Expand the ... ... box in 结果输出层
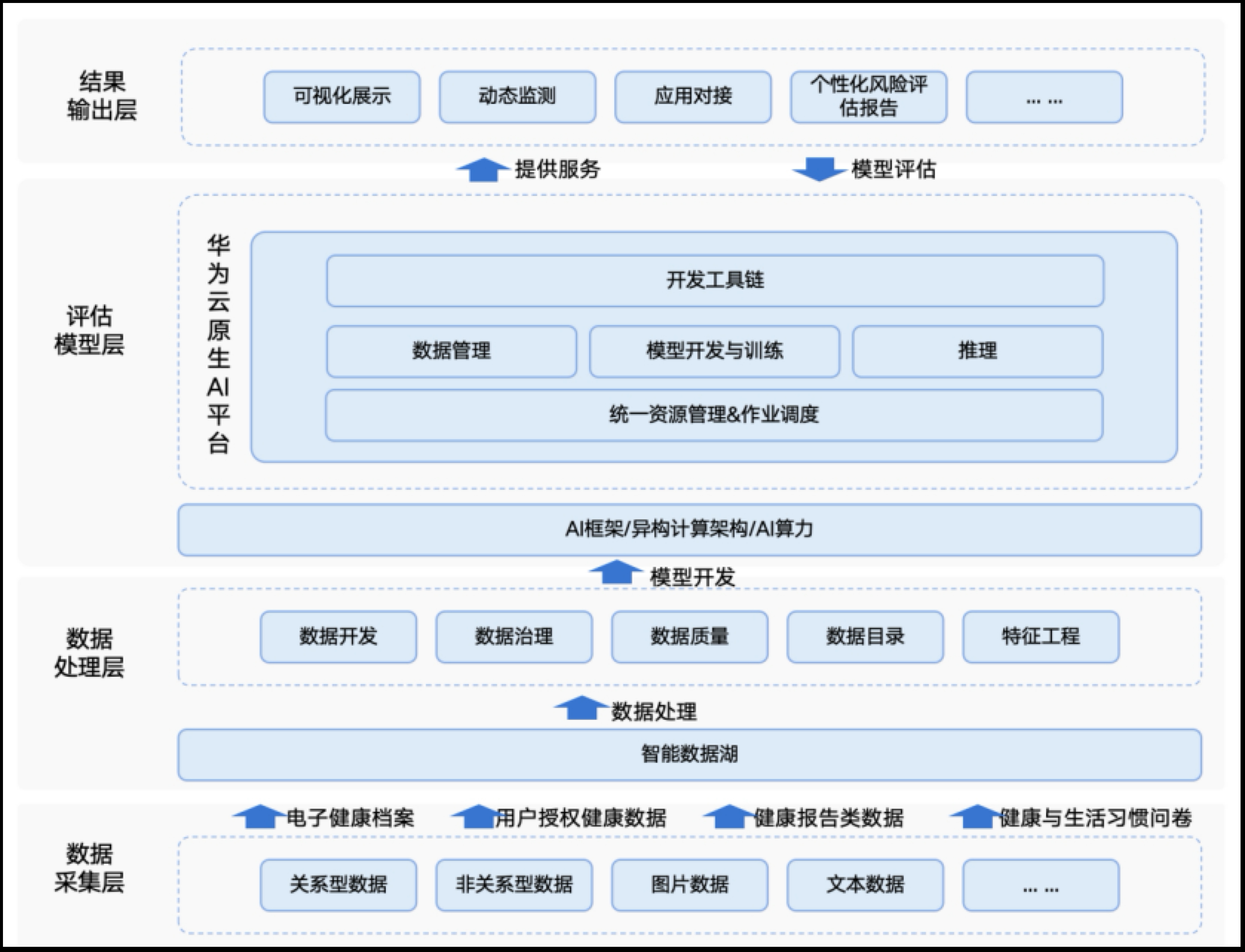The height and width of the screenshot is (952, 1245). 1045,96
